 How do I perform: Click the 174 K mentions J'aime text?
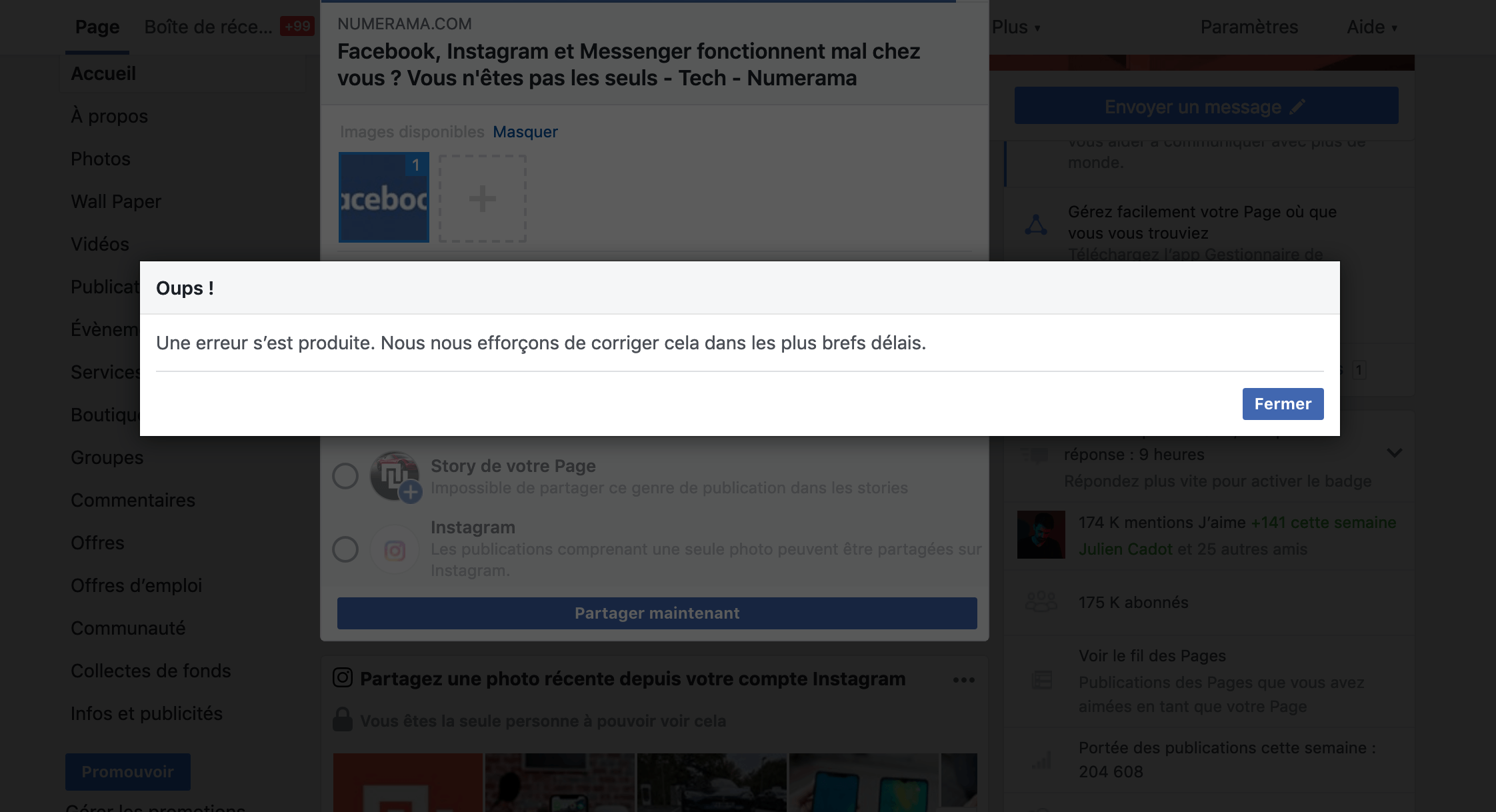tap(1163, 523)
